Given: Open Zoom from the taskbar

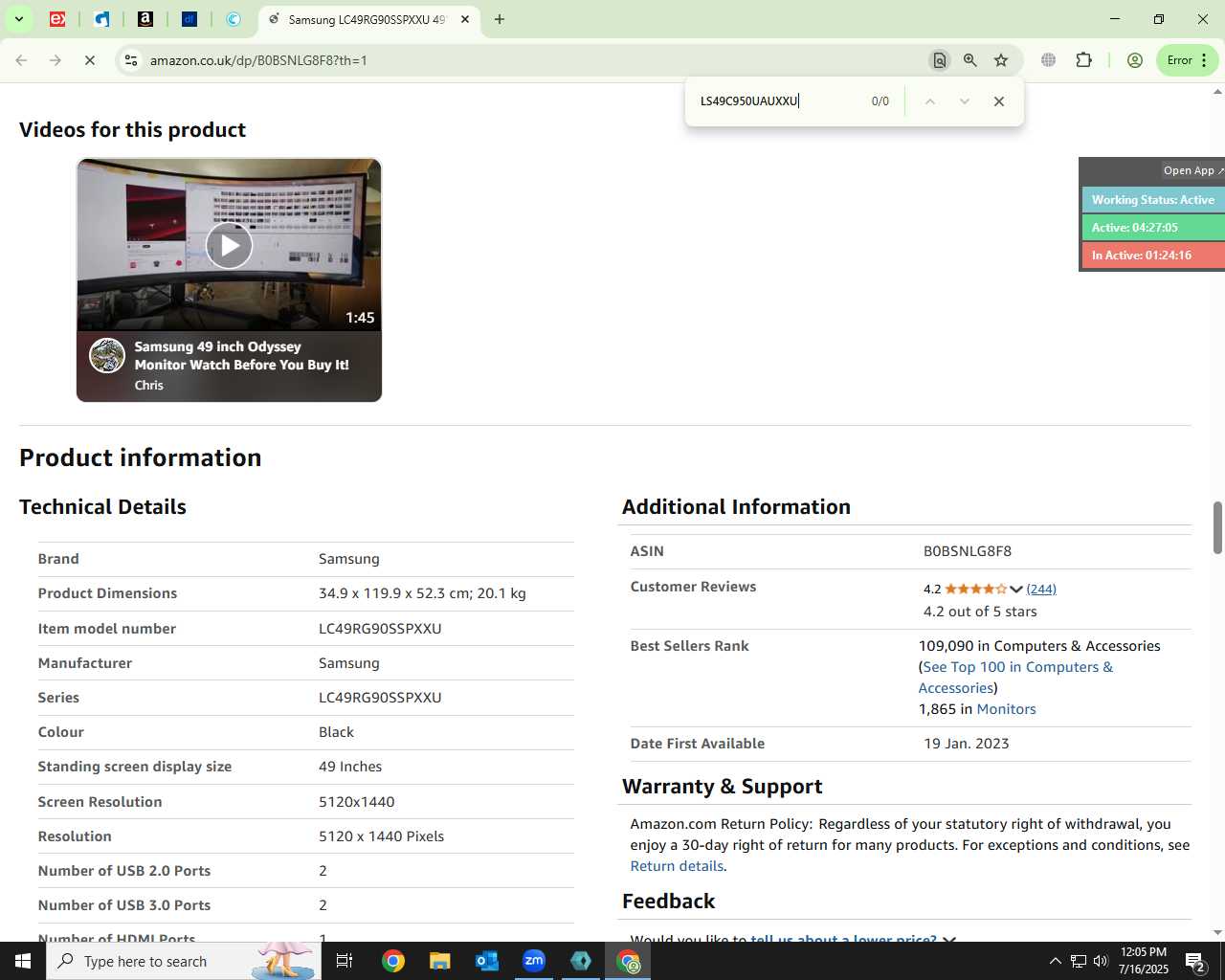Looking at the screenshot, I should click(x=534, y=961).
